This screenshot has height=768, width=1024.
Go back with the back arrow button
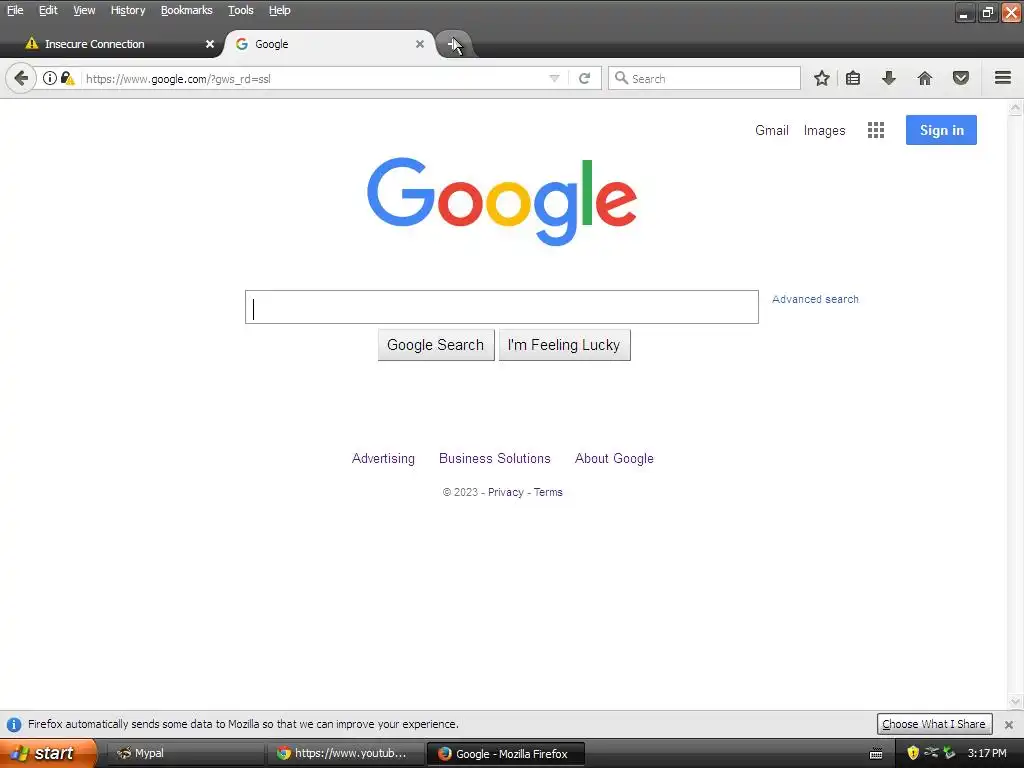(21, 78)
